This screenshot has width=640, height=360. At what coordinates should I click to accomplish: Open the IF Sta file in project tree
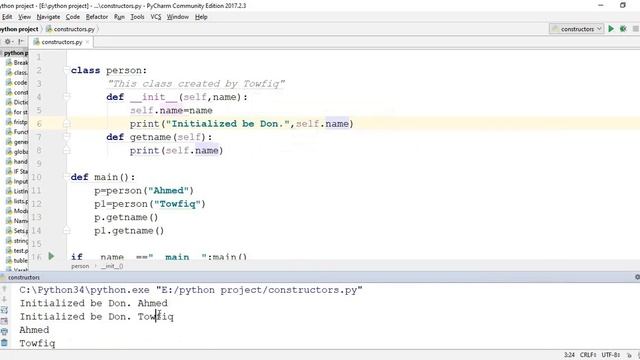tap(17, 171)
